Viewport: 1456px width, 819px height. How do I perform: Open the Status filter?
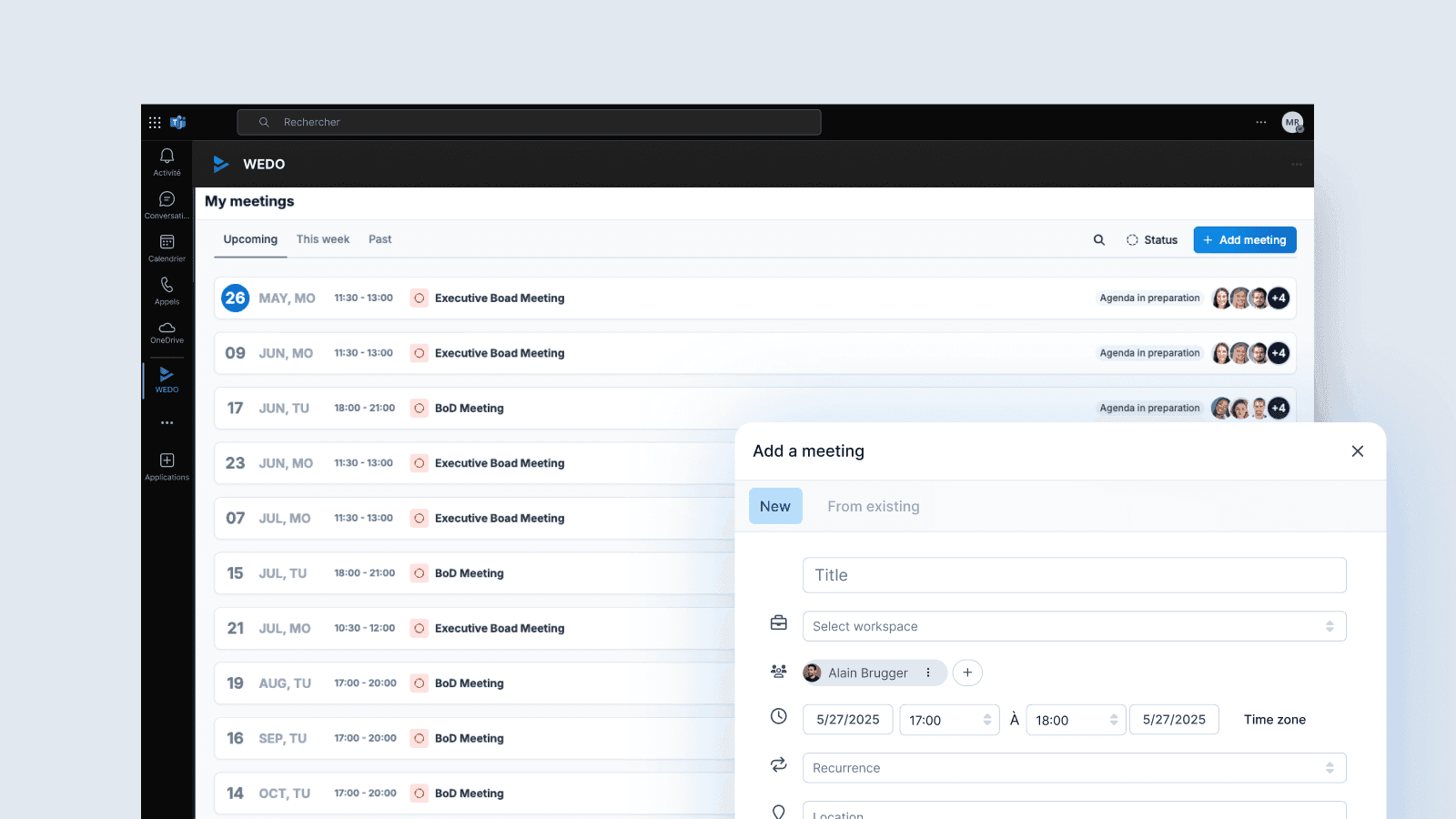tap(1152, 239)
